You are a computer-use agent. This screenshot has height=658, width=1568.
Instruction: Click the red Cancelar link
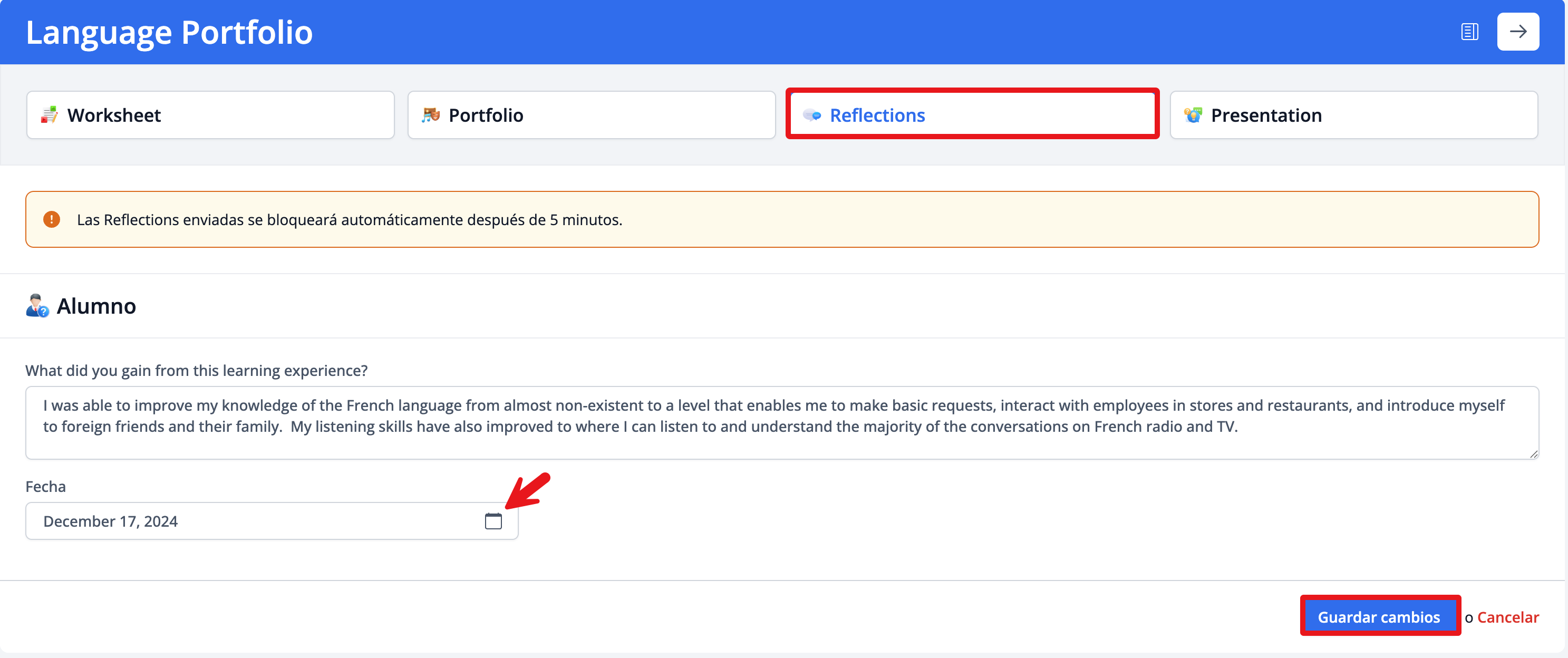coord(1508,617)
